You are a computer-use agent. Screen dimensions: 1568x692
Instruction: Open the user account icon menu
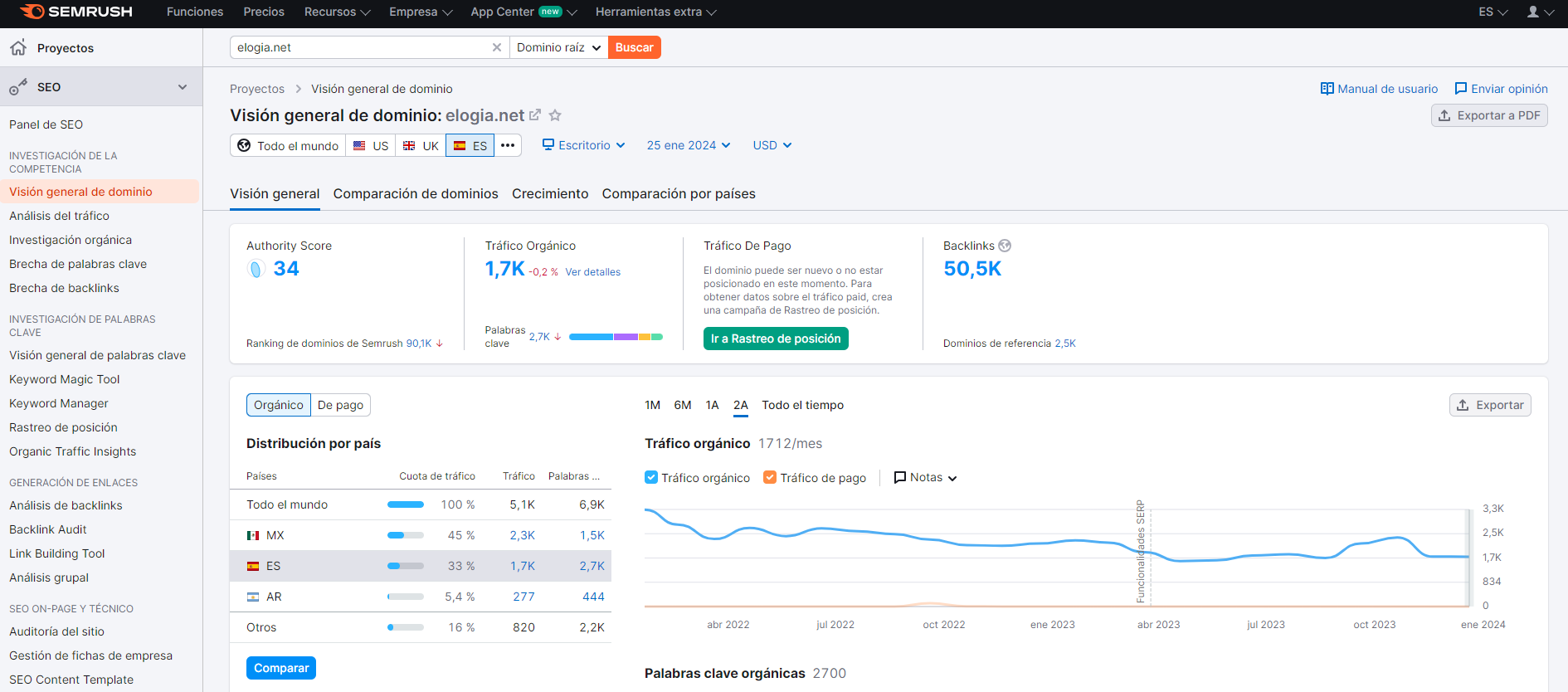click(1533, 12)
